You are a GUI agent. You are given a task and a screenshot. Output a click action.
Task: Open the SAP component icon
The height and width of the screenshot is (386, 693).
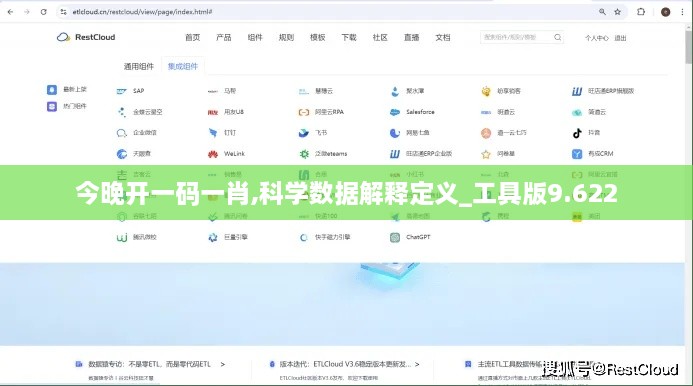click(x=122, y=91)
